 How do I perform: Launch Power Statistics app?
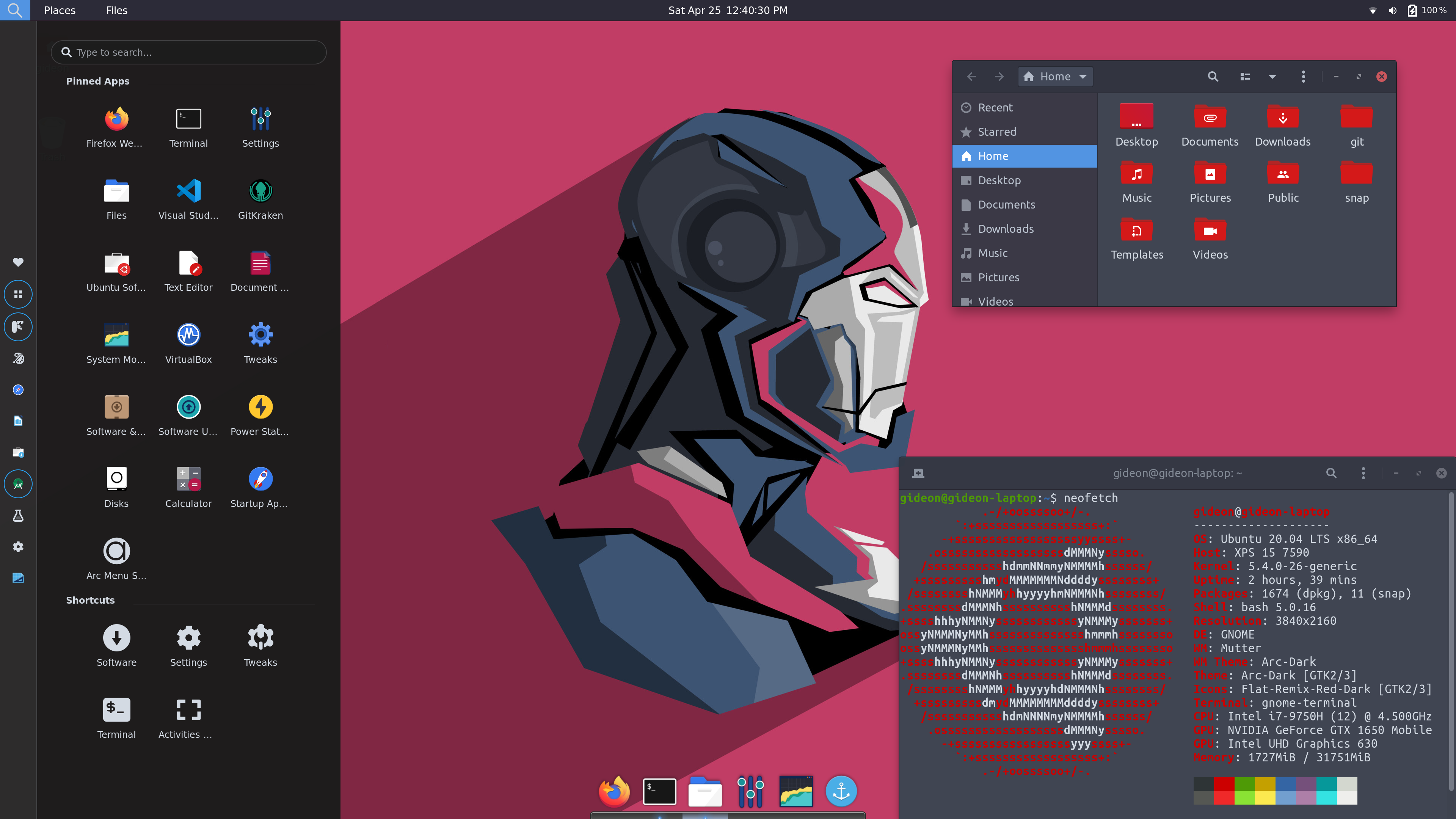(260, 408)
